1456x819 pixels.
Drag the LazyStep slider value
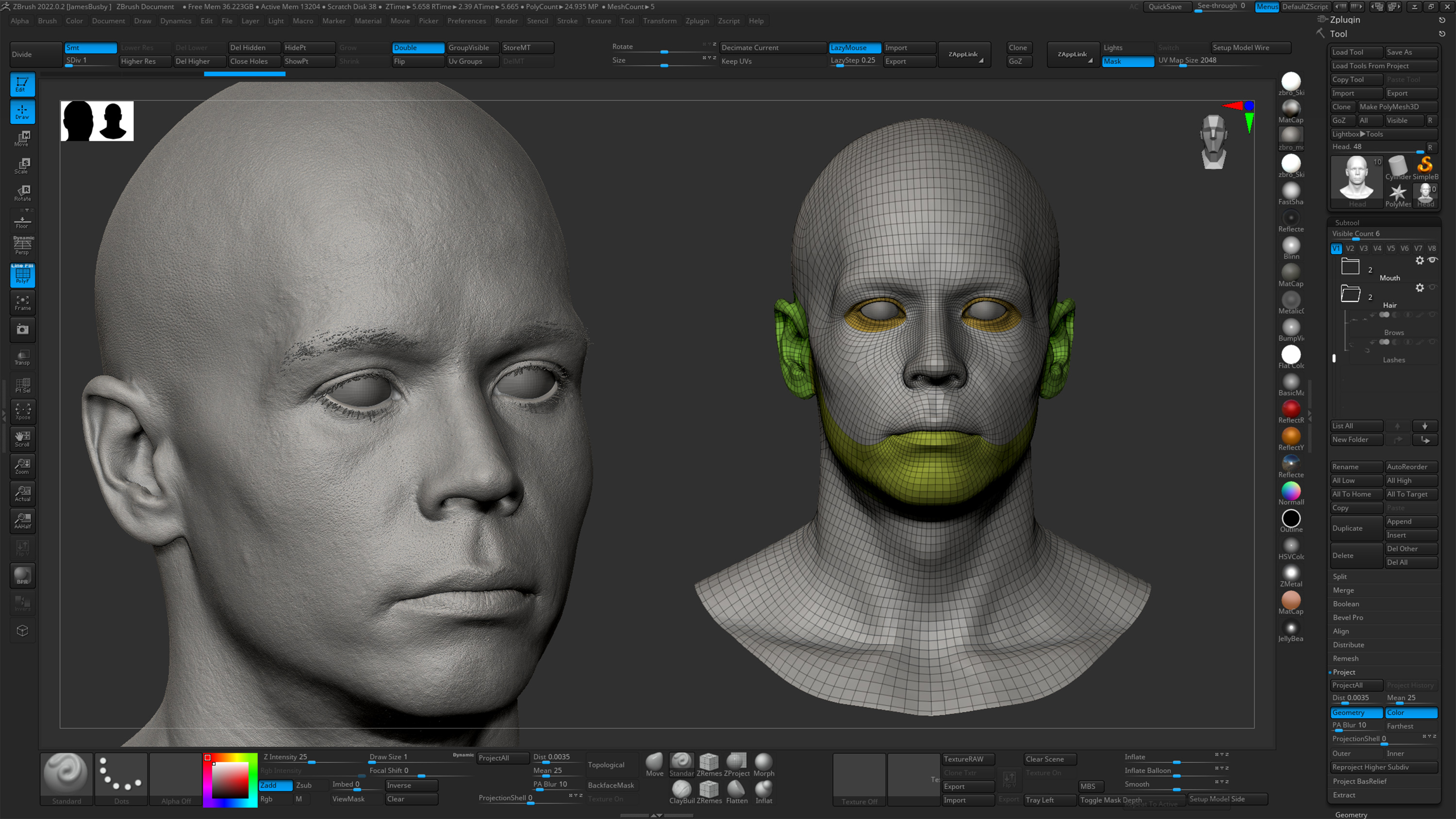point(839,66)
